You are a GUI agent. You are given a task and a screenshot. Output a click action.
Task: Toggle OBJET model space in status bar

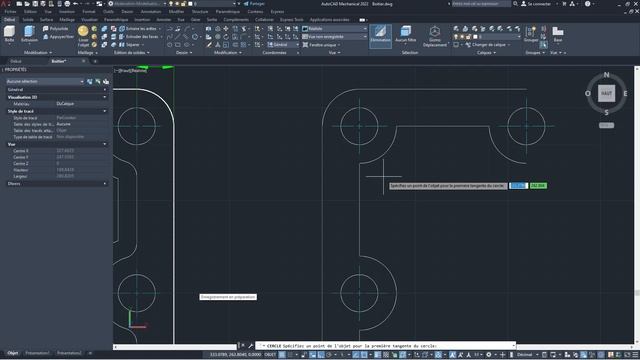point(270,355)
